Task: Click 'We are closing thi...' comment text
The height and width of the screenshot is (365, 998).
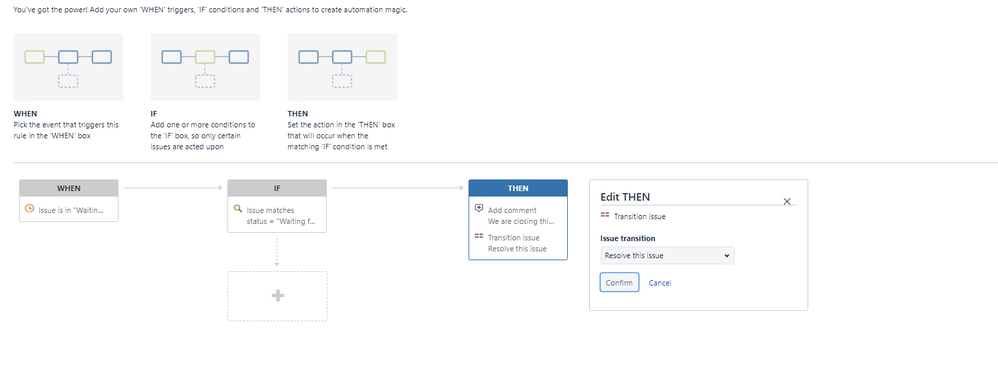Action: pos(521,221)
